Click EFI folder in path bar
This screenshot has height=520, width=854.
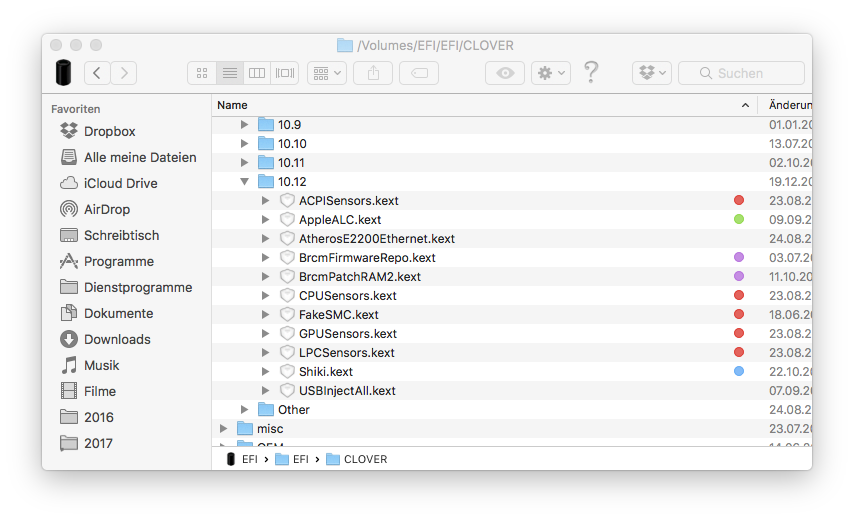[292, 460]
